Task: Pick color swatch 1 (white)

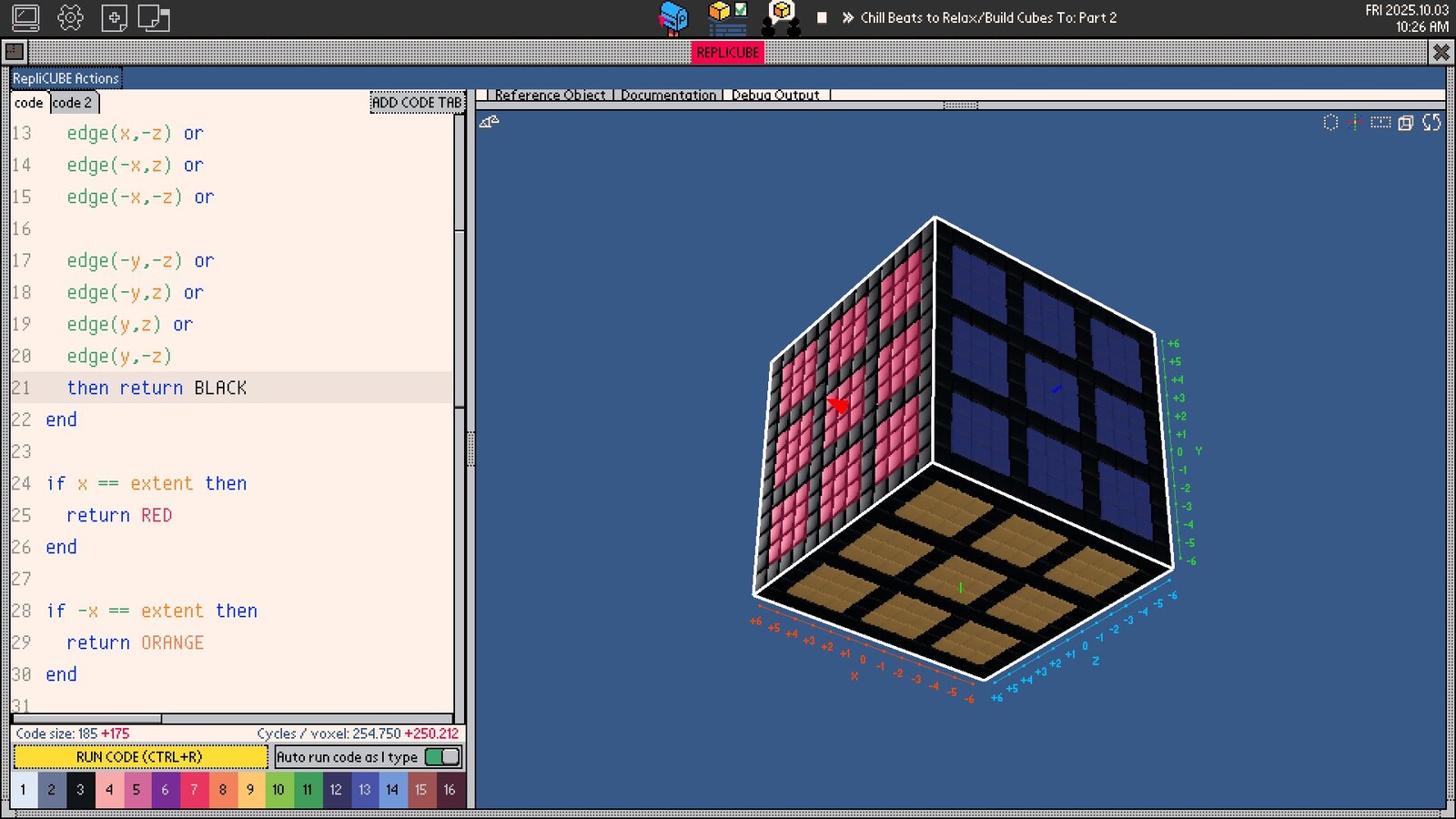Action: click(24, 790)
